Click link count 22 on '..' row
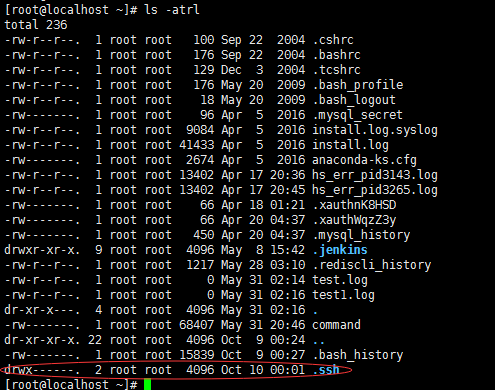This screenshot has width=495, height=390. pyautogui.click(x=95, y=340)
